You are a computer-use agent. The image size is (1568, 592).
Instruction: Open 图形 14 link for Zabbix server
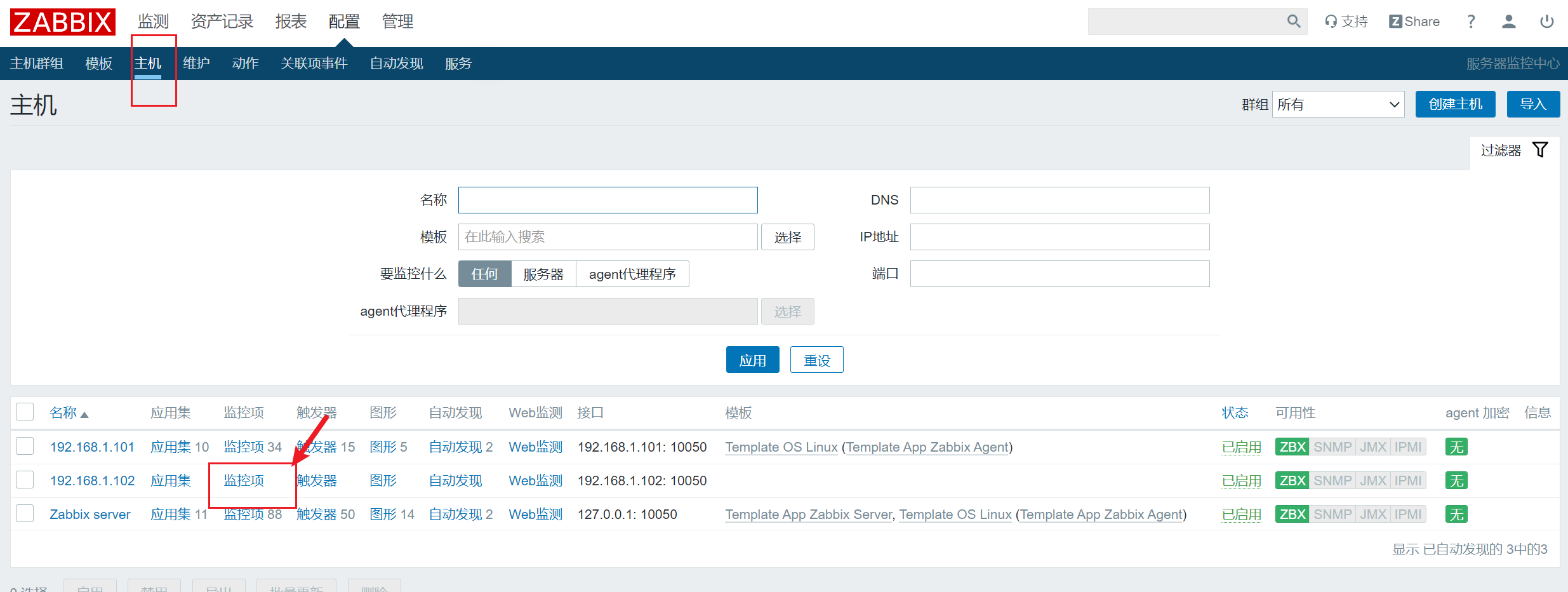click(383, 515)
